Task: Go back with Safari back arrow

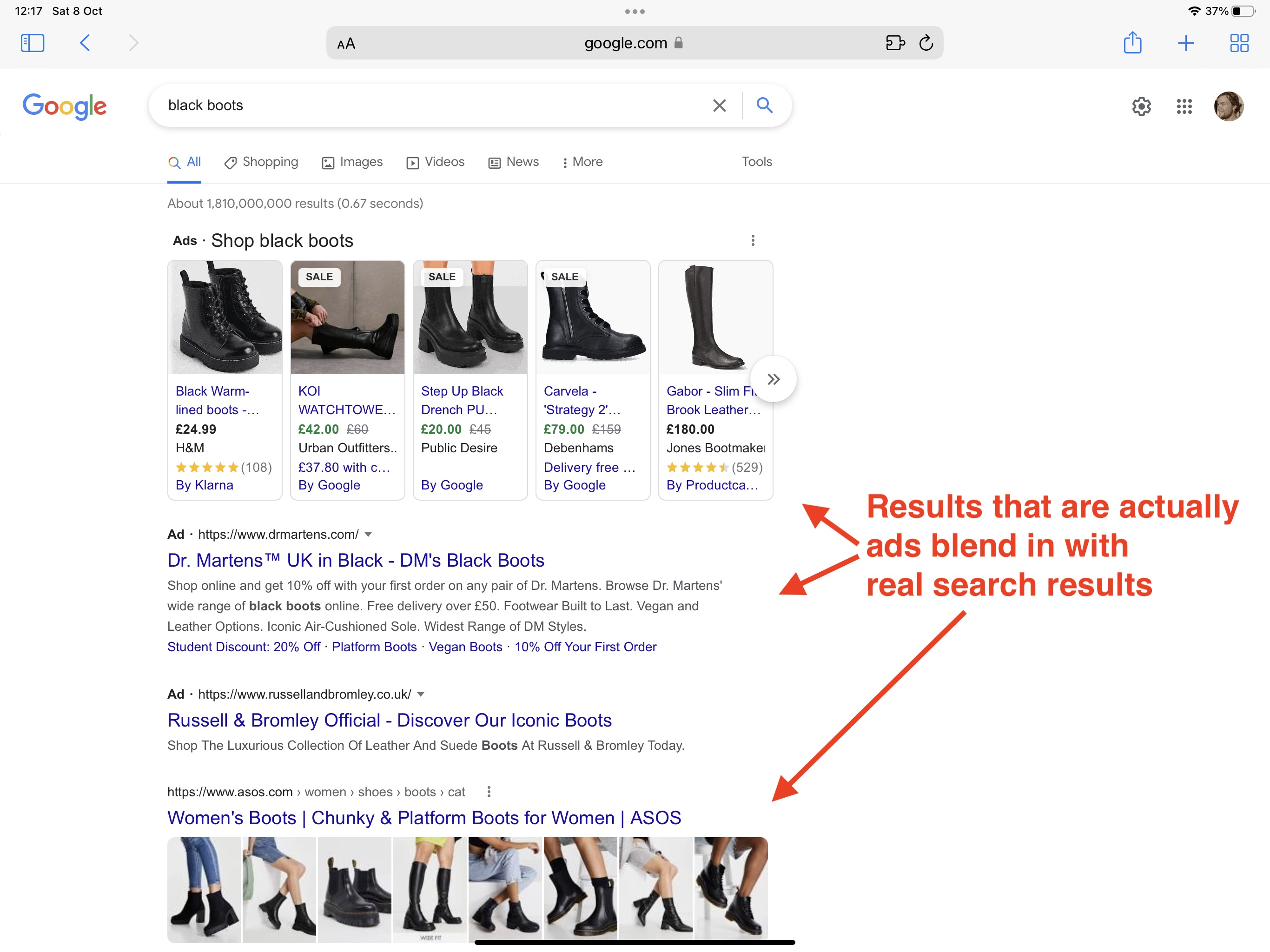Action: click(x=85, y=43)
